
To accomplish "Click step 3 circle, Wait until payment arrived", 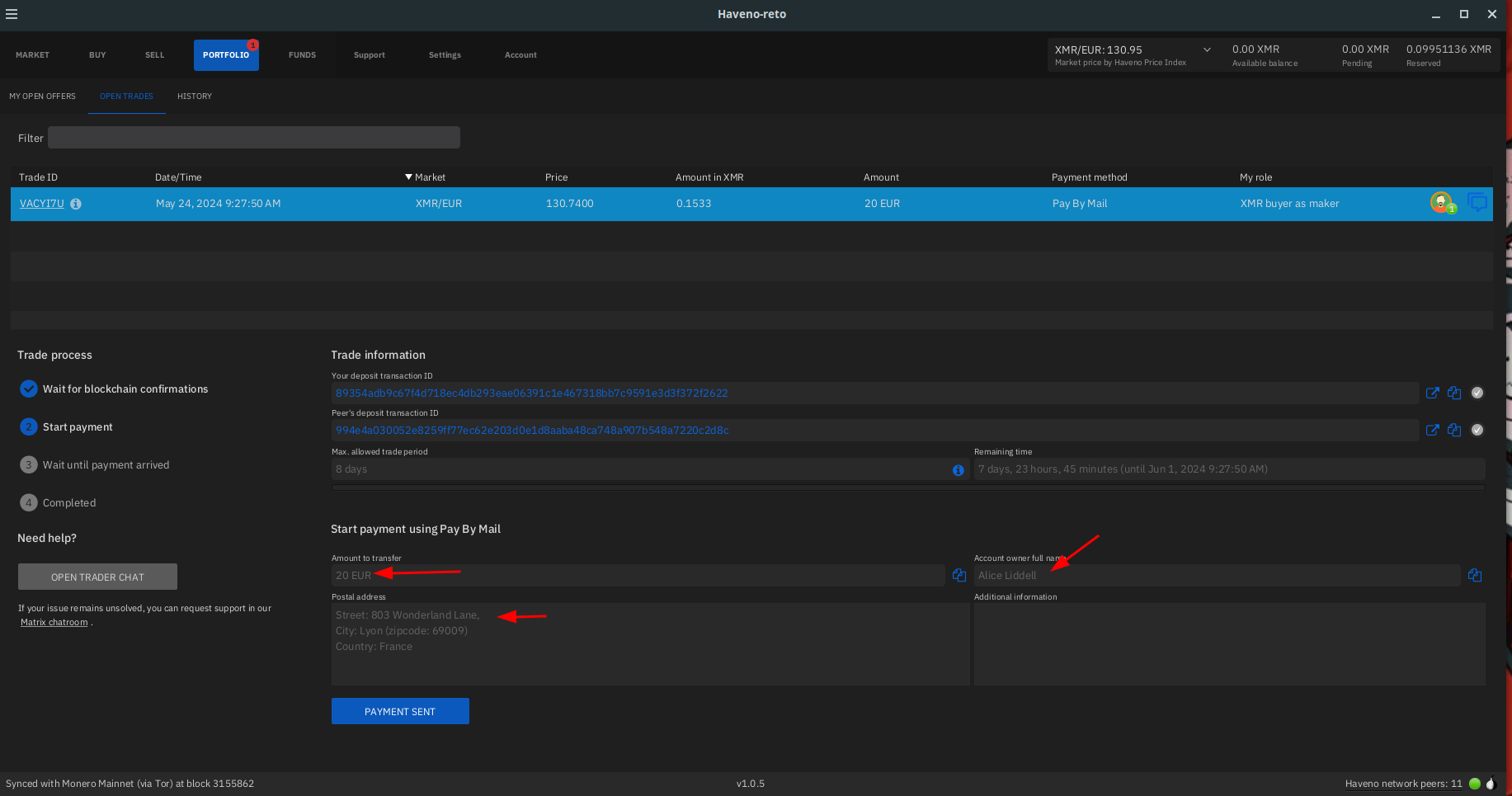I will (29, 464).
